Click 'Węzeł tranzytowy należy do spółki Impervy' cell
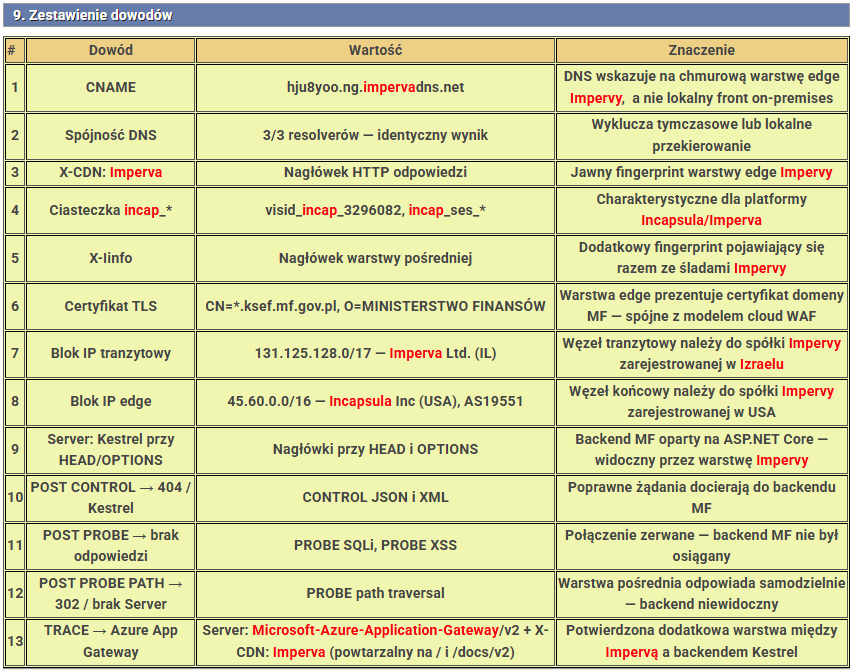Image resolution: width=853 pixels, height=672 pixels. coord(702,354)
